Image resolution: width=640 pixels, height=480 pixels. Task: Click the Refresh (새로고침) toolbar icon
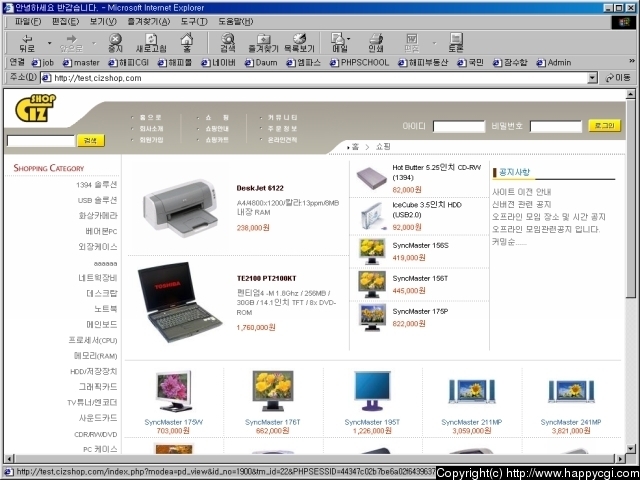pyautogui.click(x=151, y=43)
